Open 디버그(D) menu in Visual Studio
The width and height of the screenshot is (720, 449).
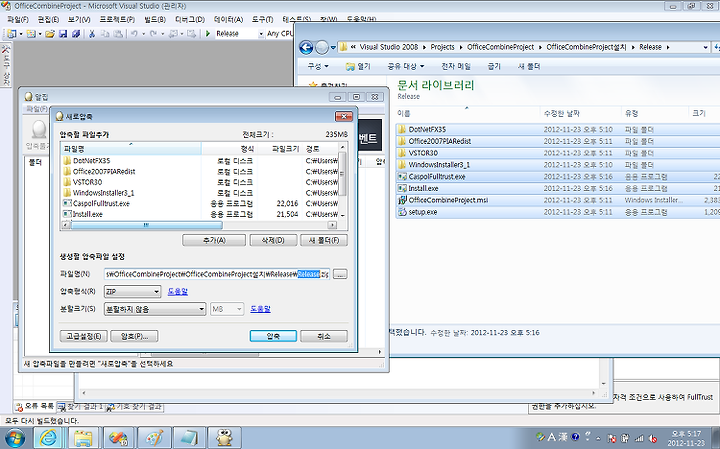190,19
